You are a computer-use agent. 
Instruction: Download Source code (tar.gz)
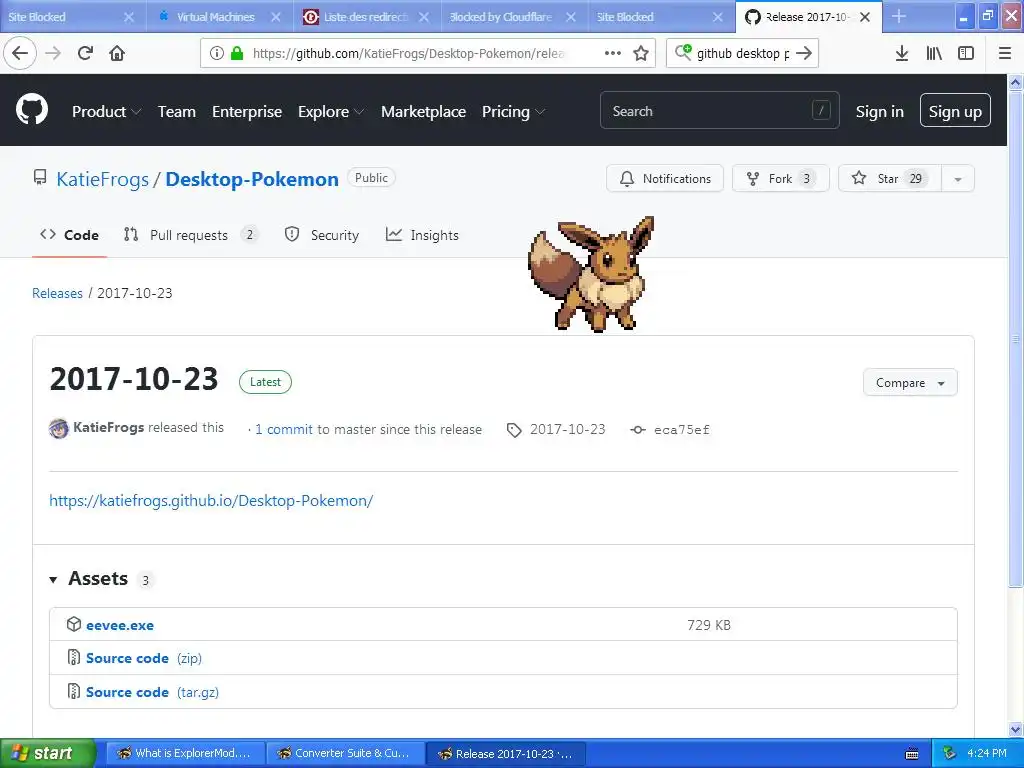click(x=152, y=692)
